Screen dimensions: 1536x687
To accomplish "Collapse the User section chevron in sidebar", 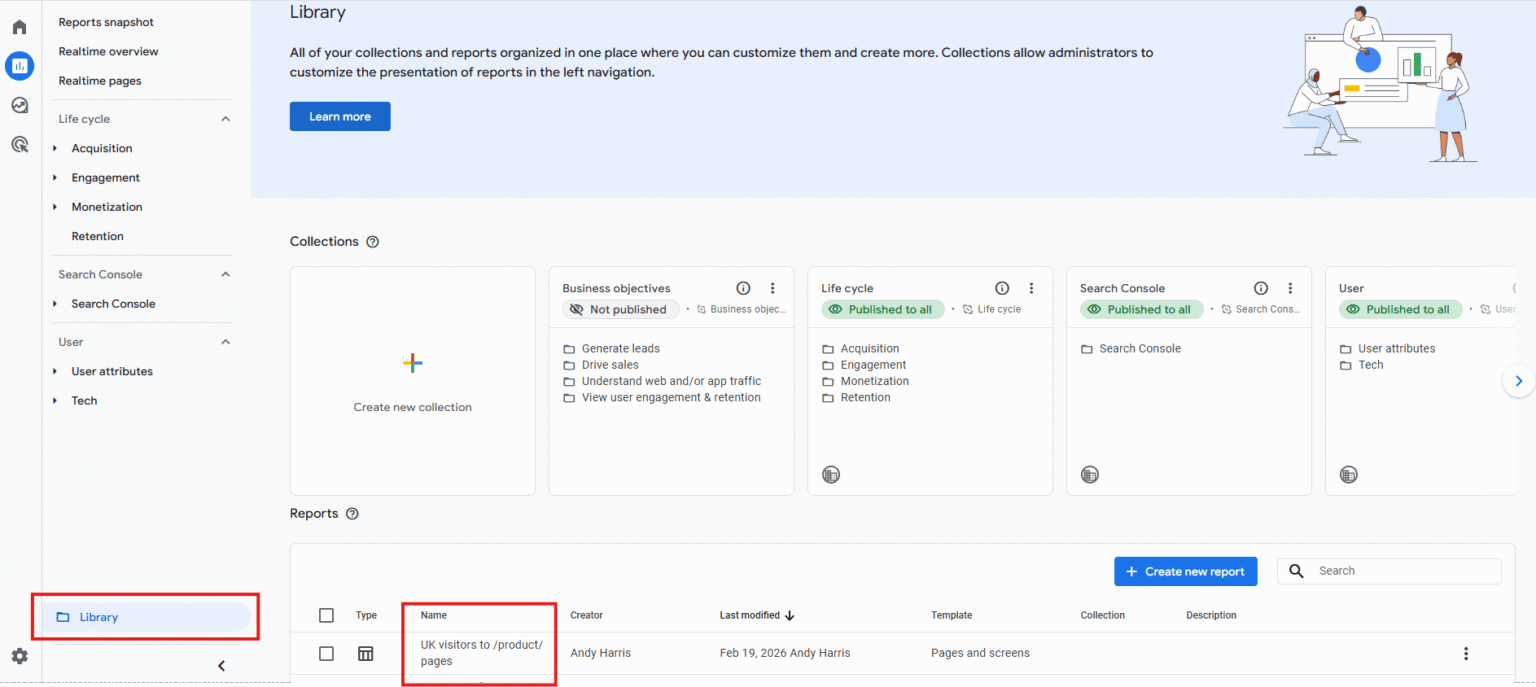I will click(x=225, y=342).
